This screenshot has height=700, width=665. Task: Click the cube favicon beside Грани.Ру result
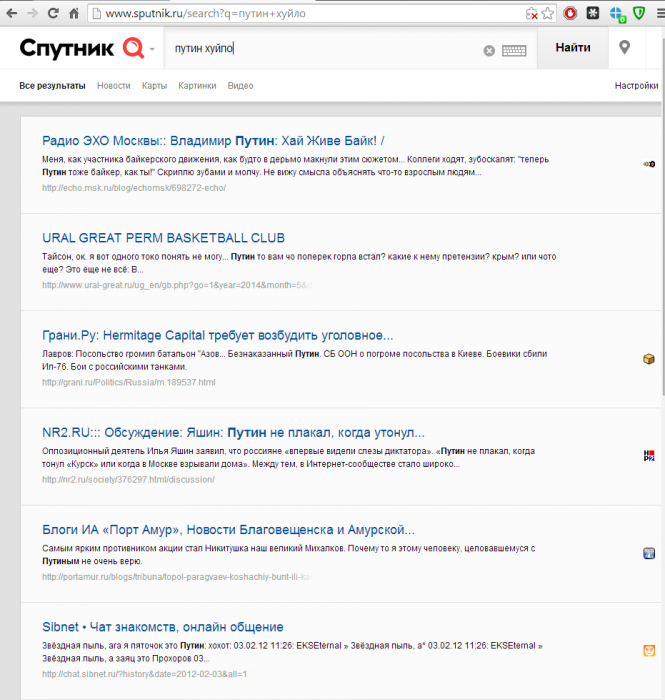[x=649, y=359]
